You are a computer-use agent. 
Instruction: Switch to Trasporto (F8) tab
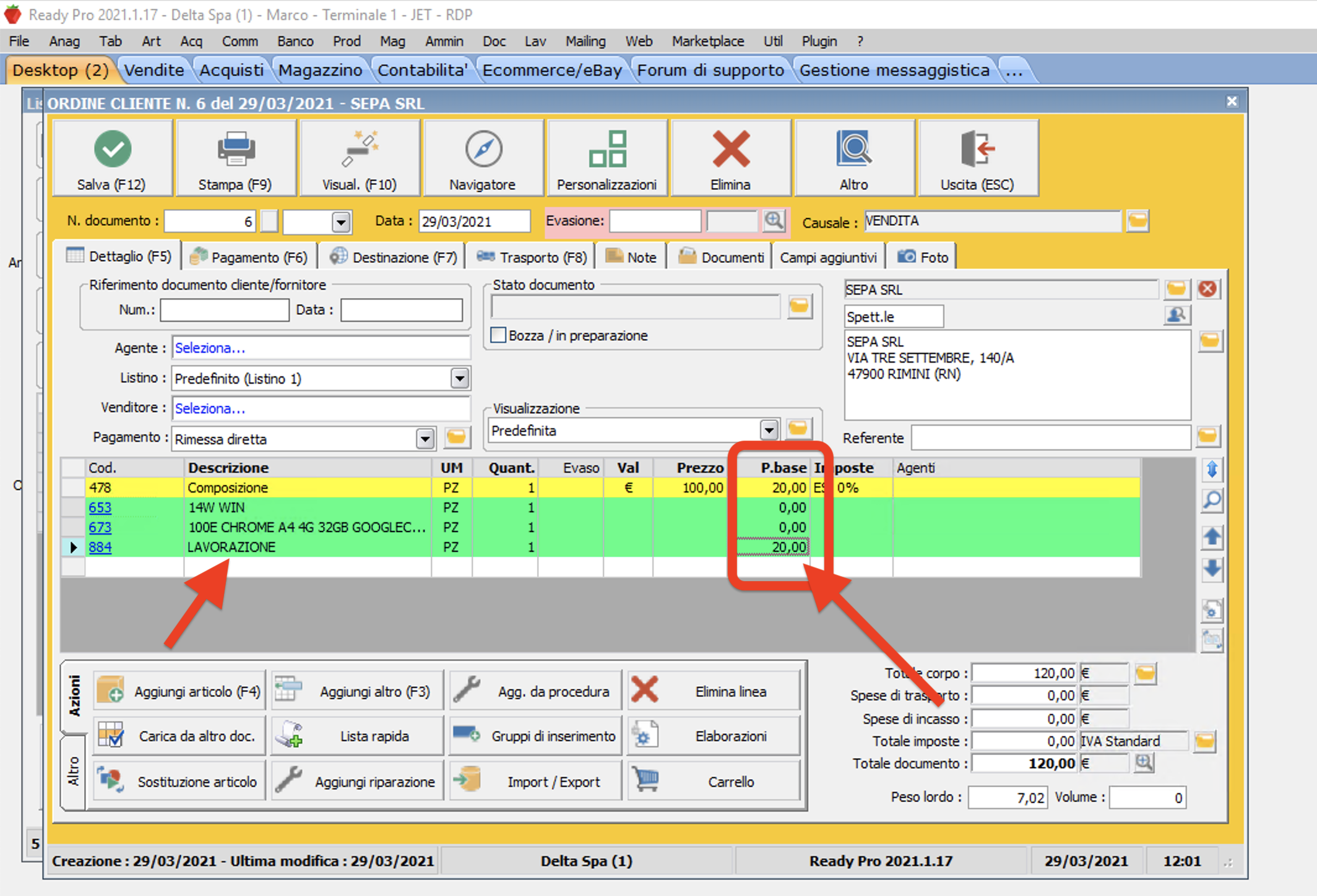point(532,257)
